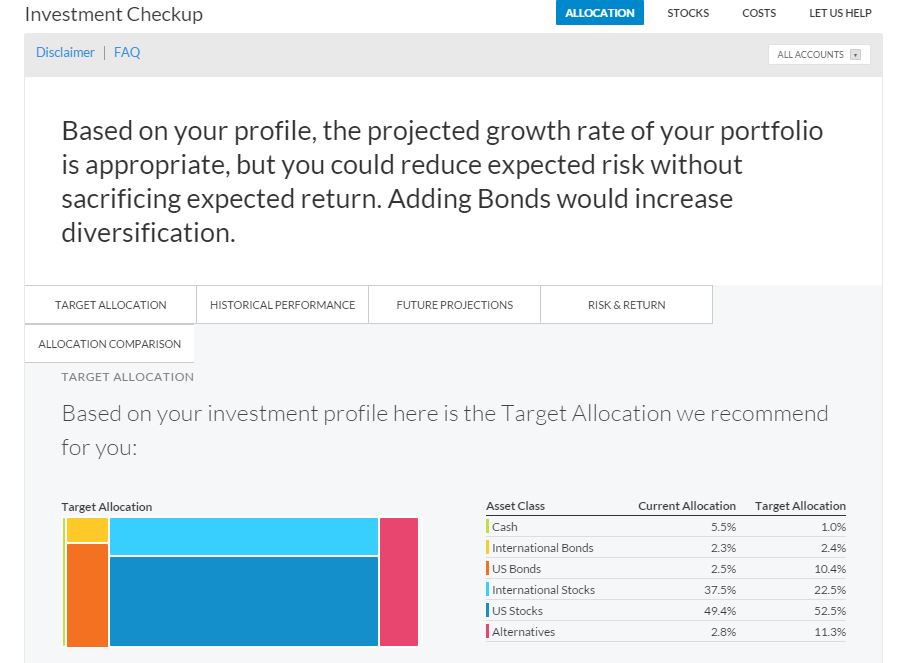The width and height of the screenshot is (912, 663).
Task: Open the Risk & Return sub-tab
Action: tap(626, 305)
